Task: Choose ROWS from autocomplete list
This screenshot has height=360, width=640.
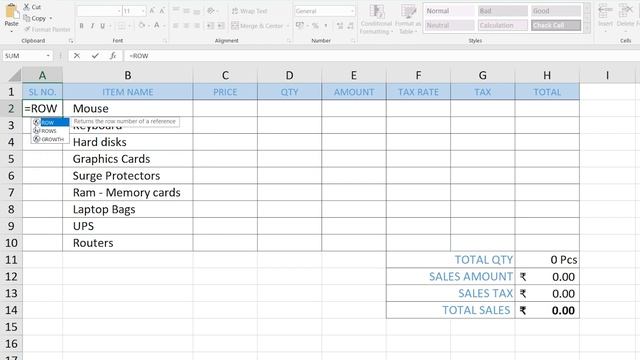Action: pyautogui.click(x=50, y=131)
